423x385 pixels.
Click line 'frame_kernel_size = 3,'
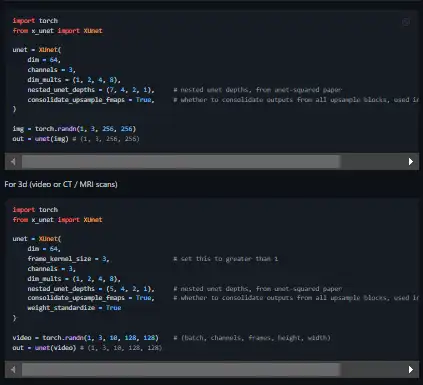pyautogui.click(x=68, y=259)
